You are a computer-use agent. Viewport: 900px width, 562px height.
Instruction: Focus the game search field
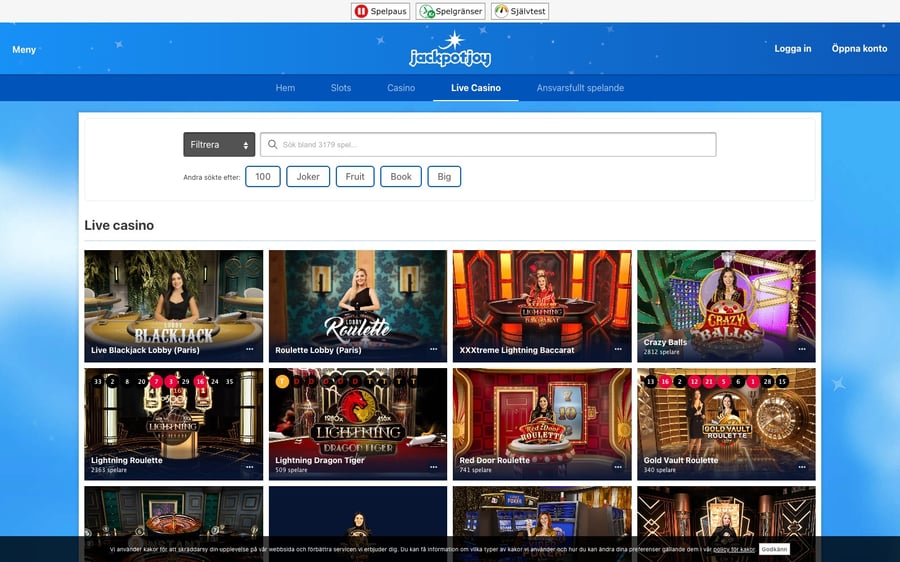[488, 145]
